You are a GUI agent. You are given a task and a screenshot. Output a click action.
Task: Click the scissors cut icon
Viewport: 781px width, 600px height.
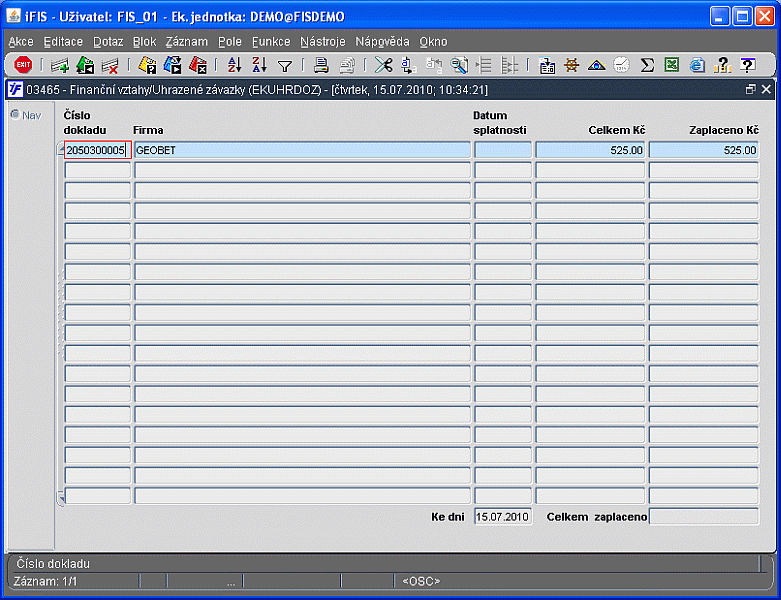(384, 65)
